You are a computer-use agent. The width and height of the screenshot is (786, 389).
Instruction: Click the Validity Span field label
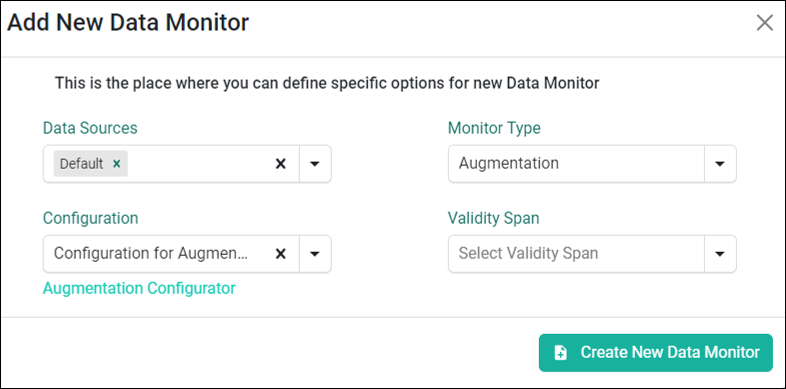[x=494, y=218]
